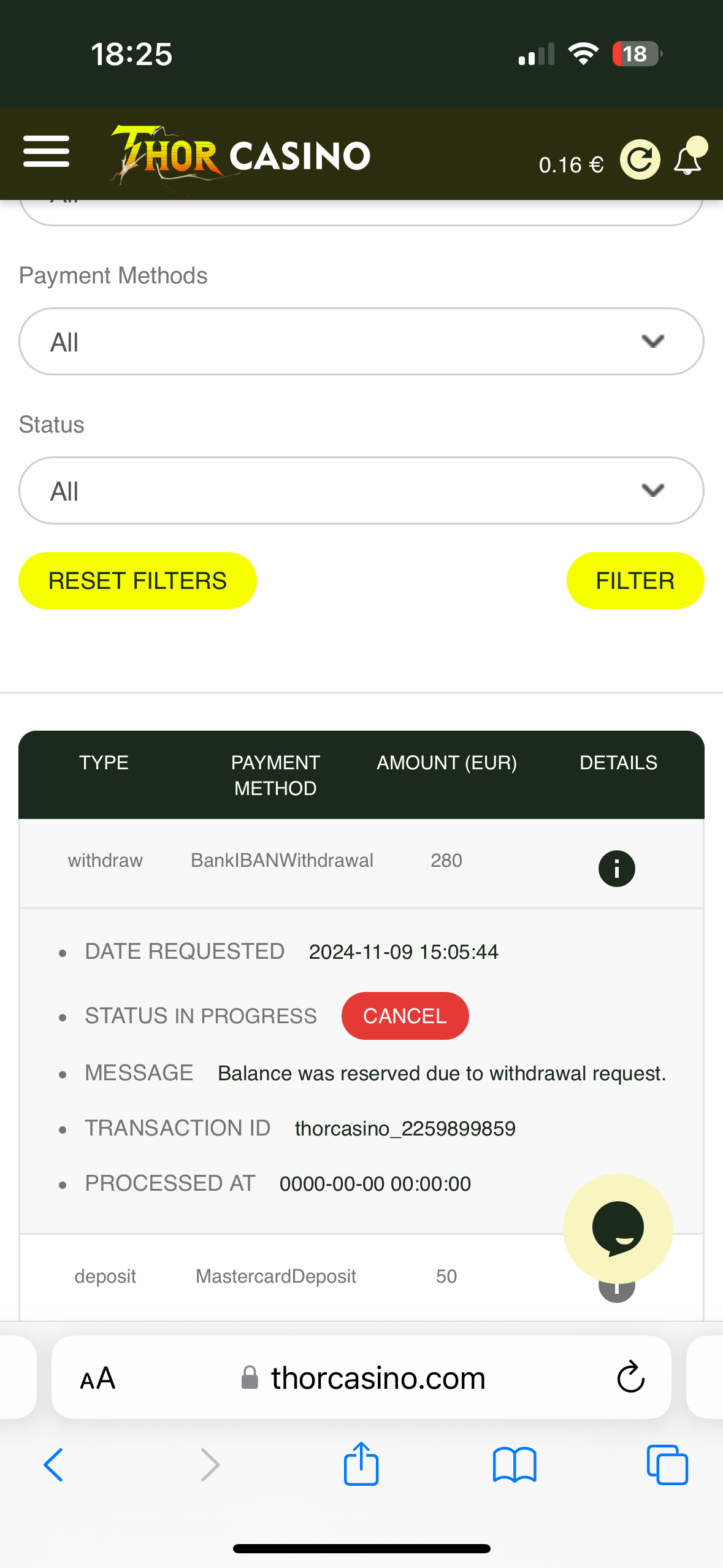Select the MastercardDeposit transaction row
This screenshot has width=723, height=1568.
point(276,1277)
